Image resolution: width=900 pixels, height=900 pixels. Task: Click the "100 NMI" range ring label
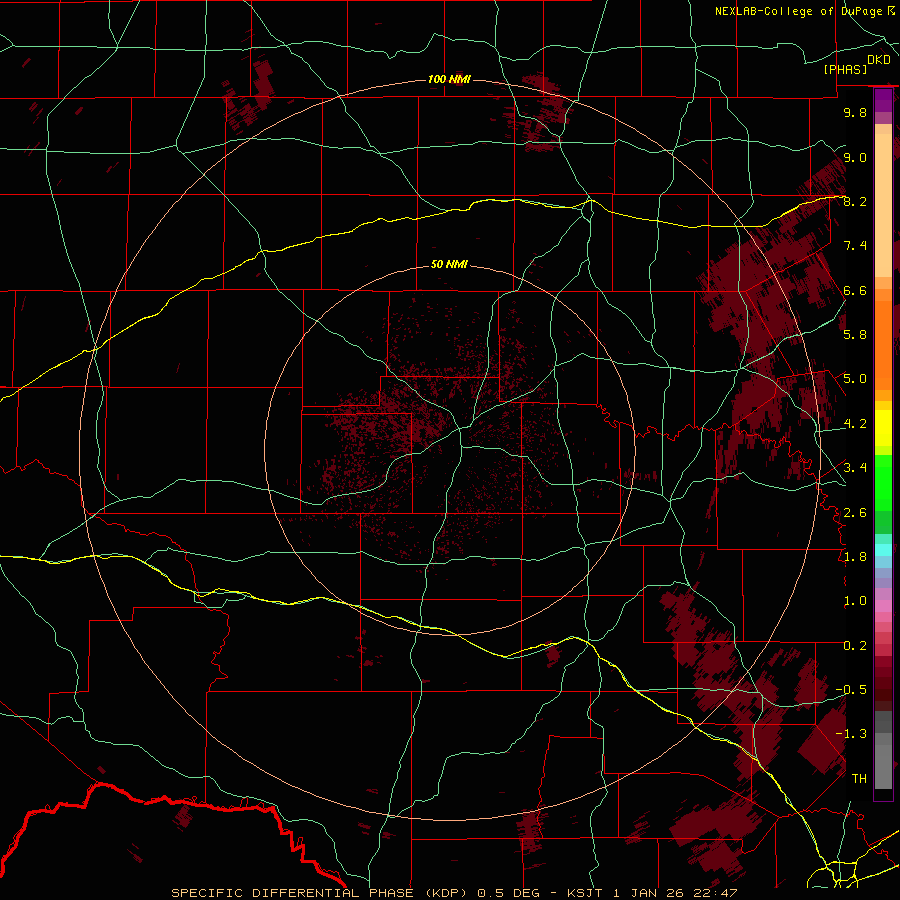(x=449, y=79)
